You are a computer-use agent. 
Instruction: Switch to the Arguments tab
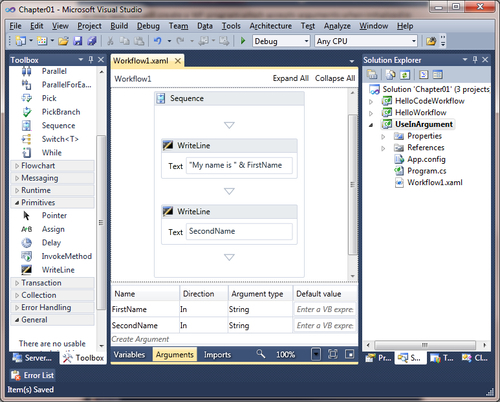tap(175, 354)
